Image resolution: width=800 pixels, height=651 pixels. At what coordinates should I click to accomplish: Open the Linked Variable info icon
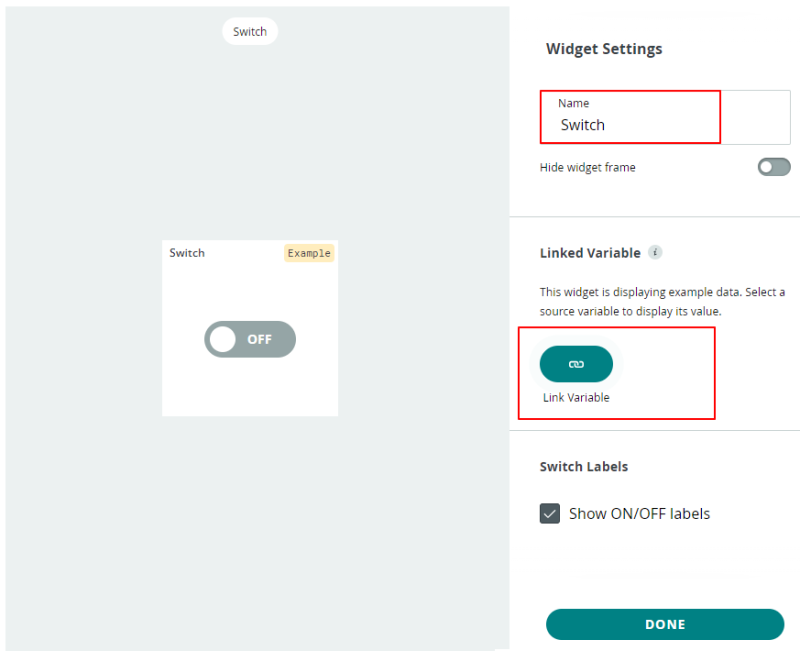coord(655,252)
